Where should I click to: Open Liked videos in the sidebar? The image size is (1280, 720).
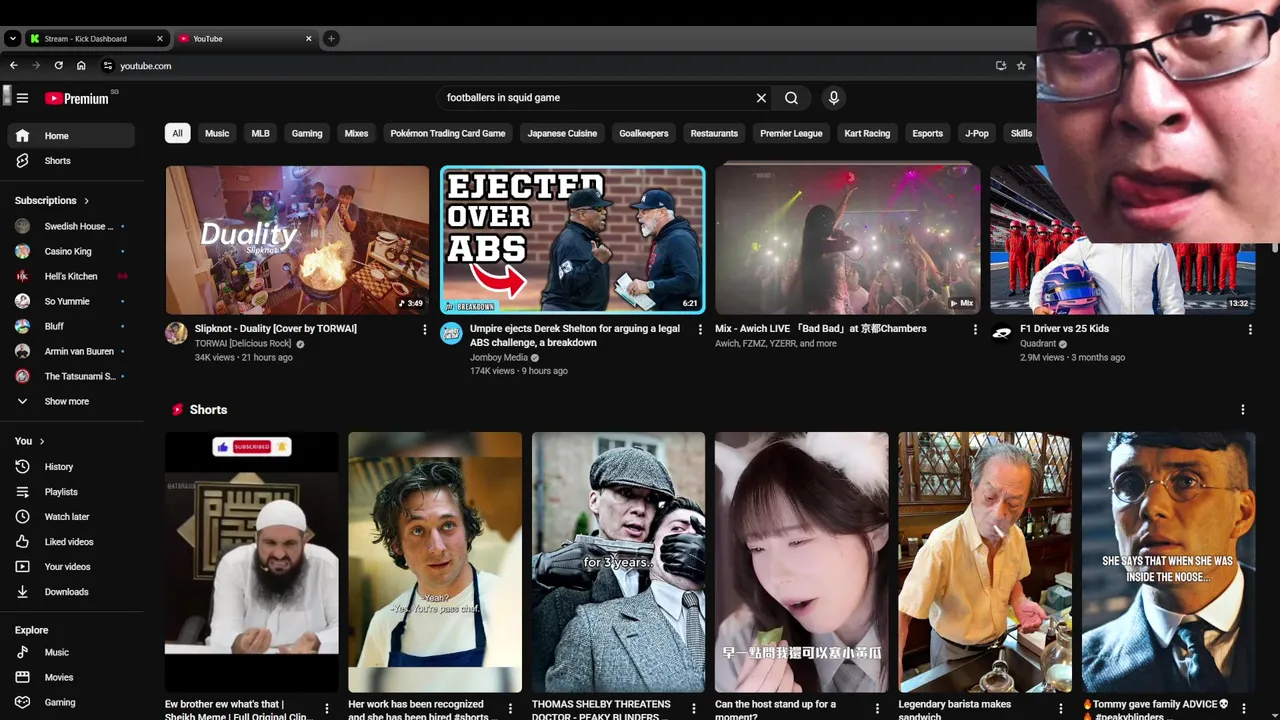tap(70, 542)
